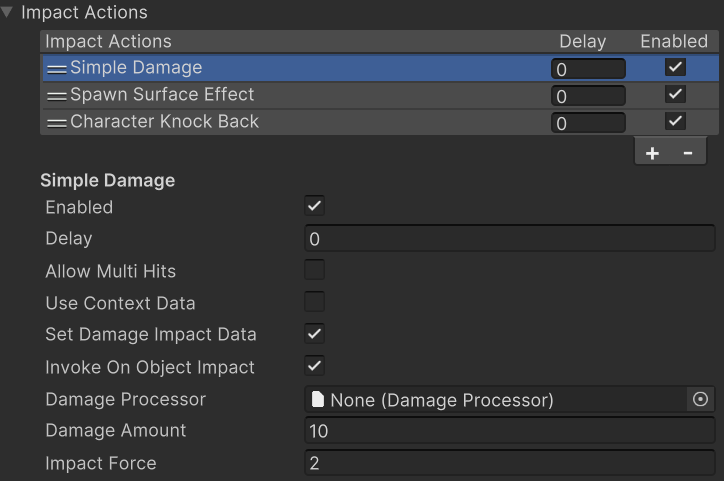Check the Use Context Data option
Screen dimensions: 724x481
(x=314, y=302)
